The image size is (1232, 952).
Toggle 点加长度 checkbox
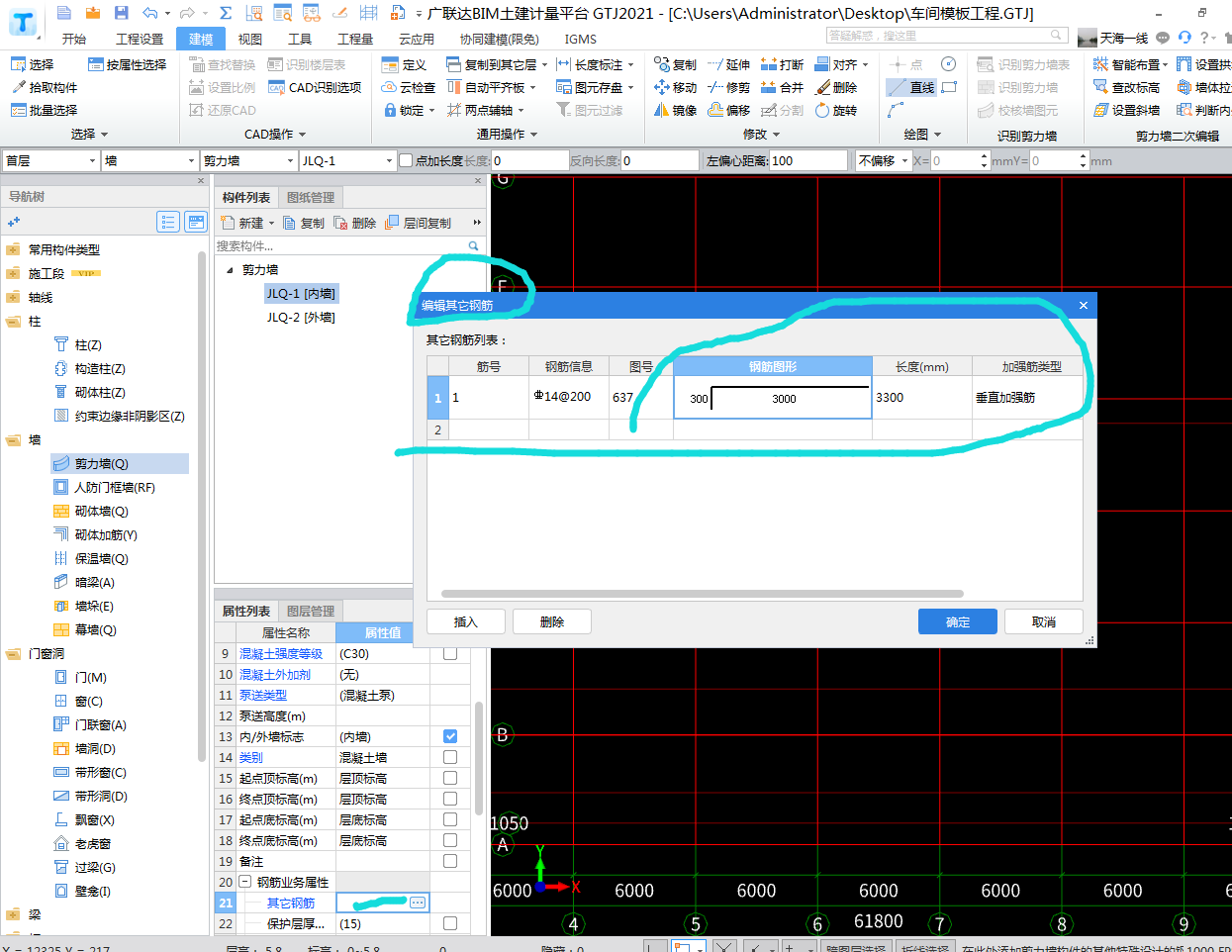click(x=405, y=160)
